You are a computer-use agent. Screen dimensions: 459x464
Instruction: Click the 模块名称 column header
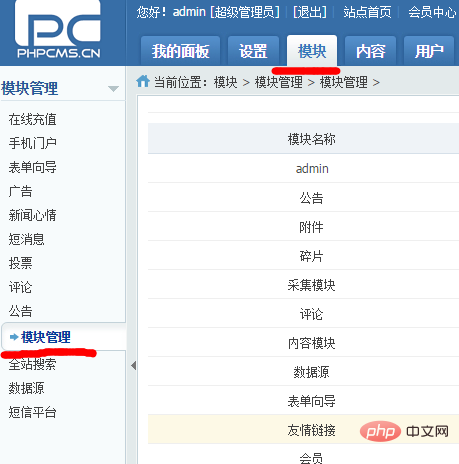(x=311, y=139)
